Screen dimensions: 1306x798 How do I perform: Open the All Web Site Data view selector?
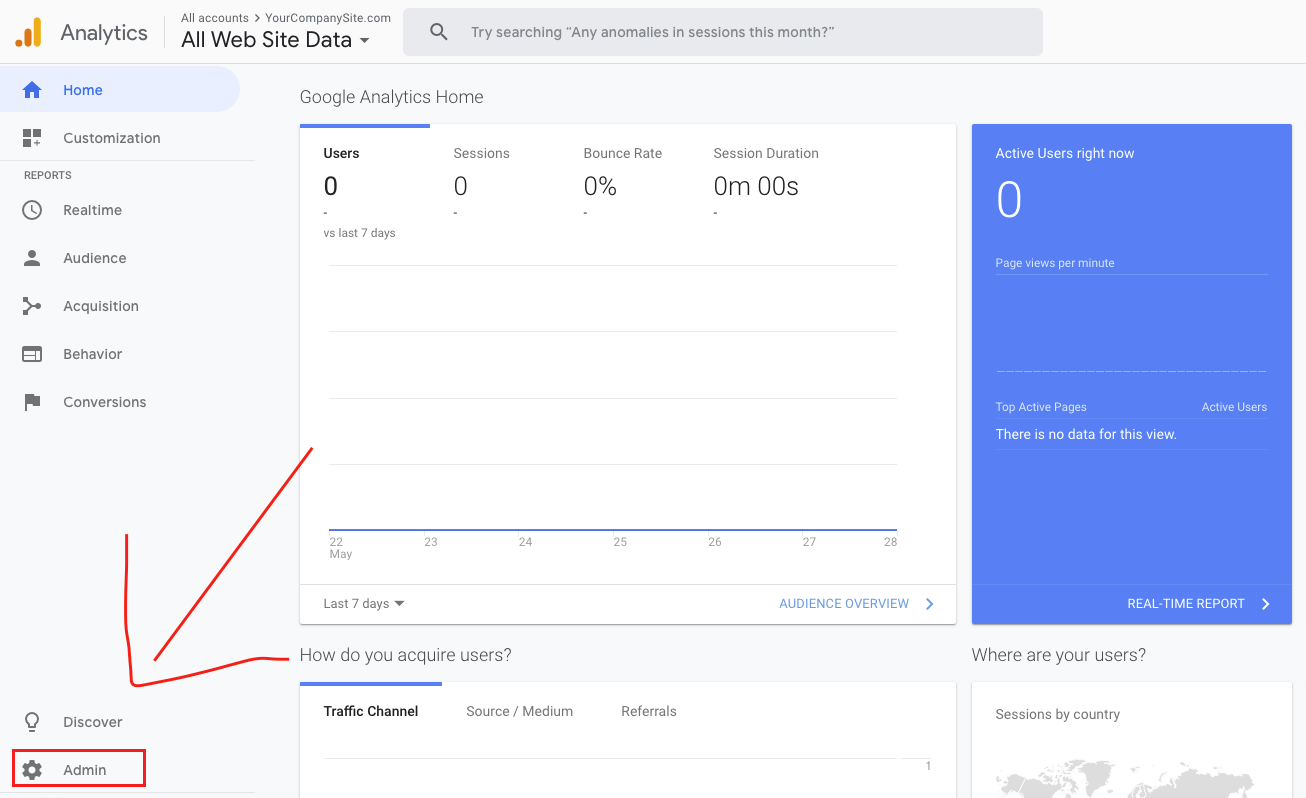pyautogui.click(x=275, y=40)
